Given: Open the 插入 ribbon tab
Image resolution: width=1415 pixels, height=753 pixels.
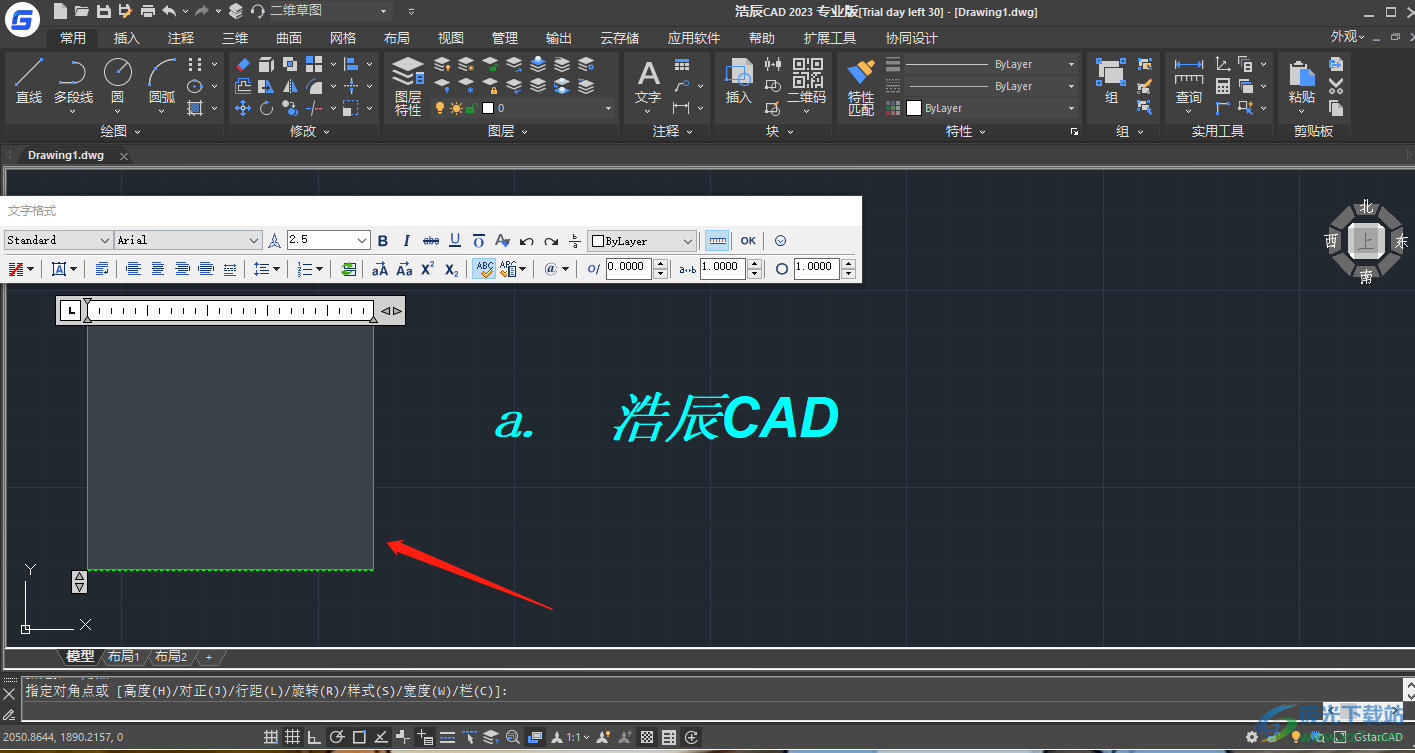Looking at the screenshot, I should 127,38.
